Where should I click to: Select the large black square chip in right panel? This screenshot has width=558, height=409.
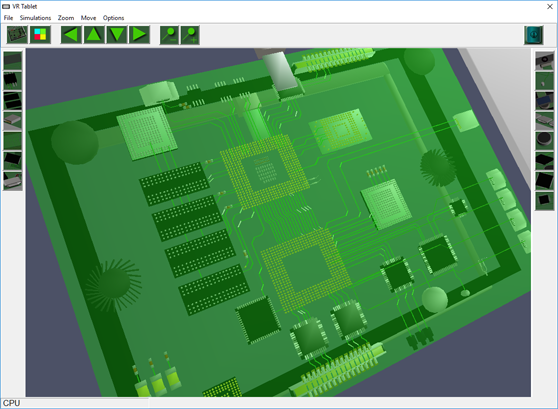pos(545,181)
